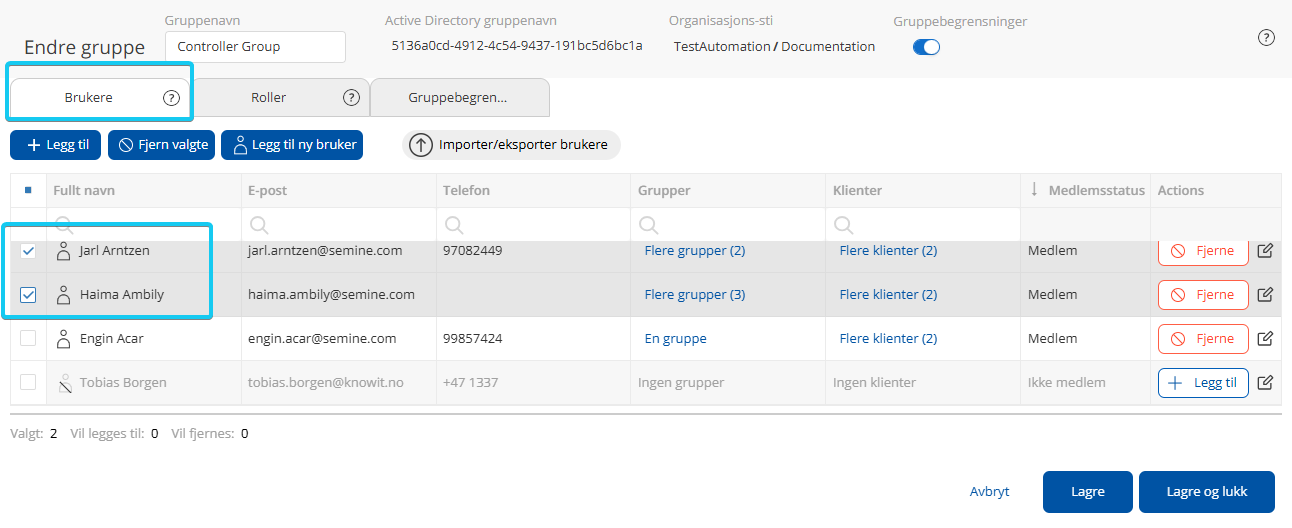Screen dimensions: 1292x528
Task: Check the Engin Acar row checkbox
Action: point(28,339)
